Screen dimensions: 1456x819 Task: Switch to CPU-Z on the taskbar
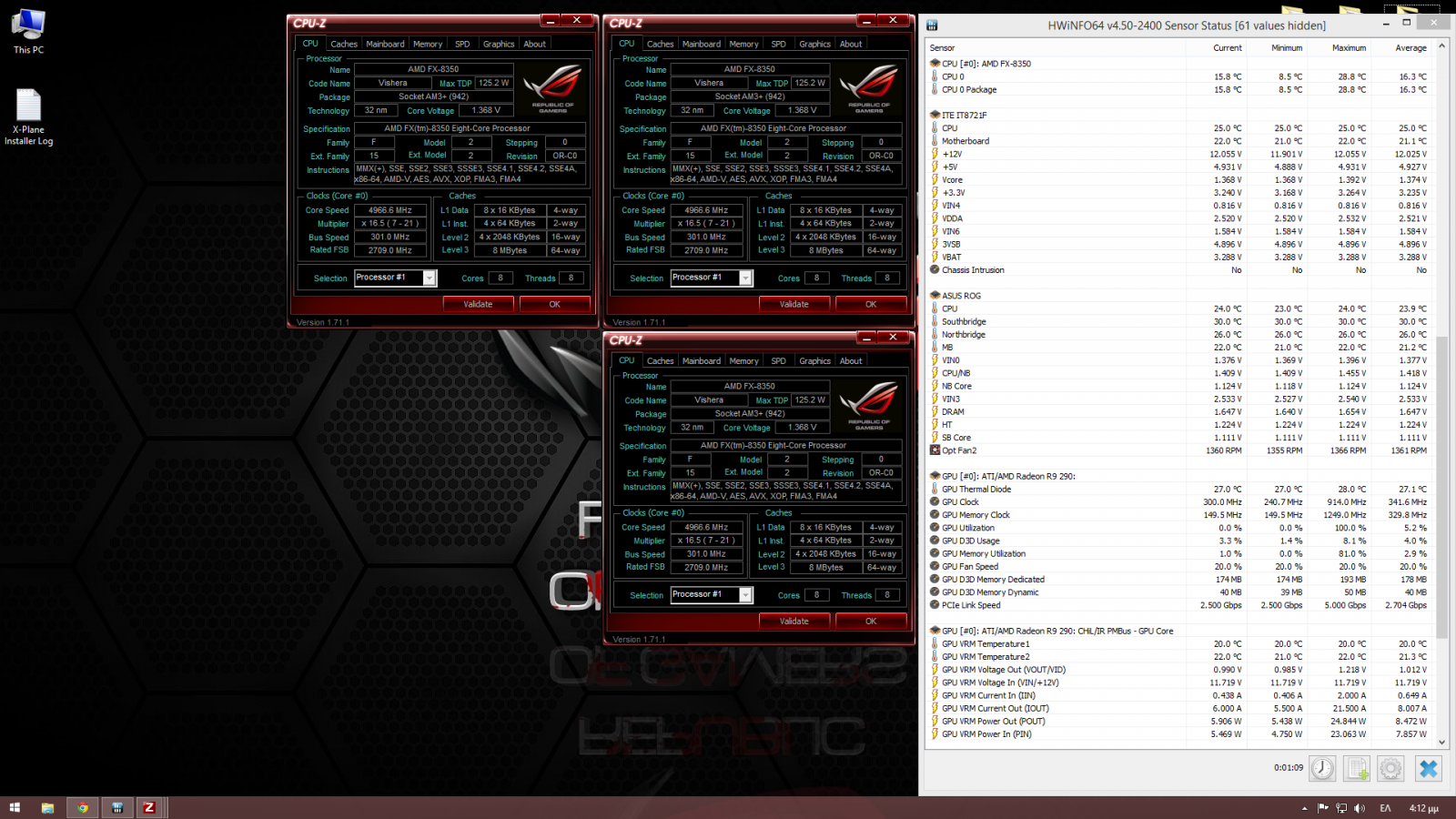(x=149, y=808)
